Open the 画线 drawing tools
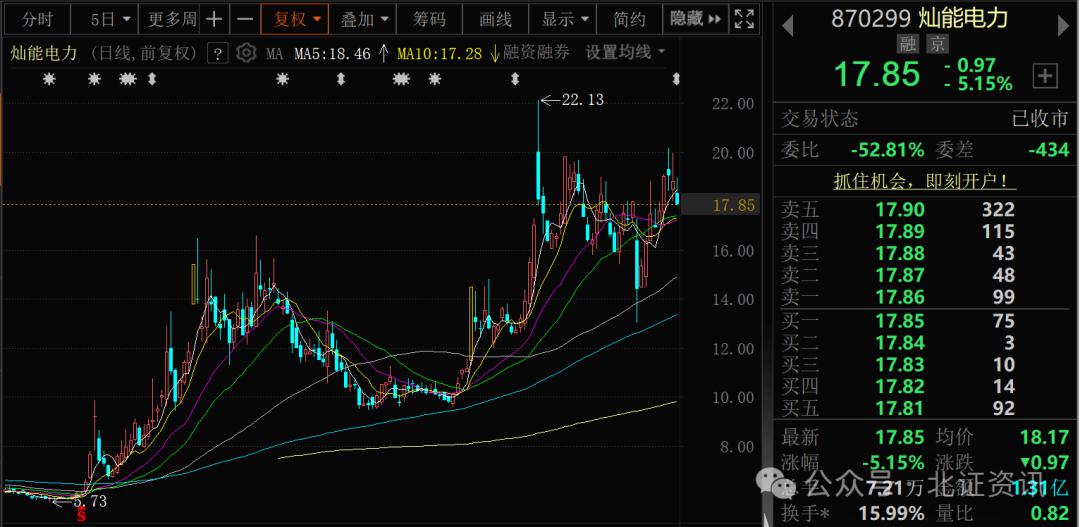 [x=496, y=19]
